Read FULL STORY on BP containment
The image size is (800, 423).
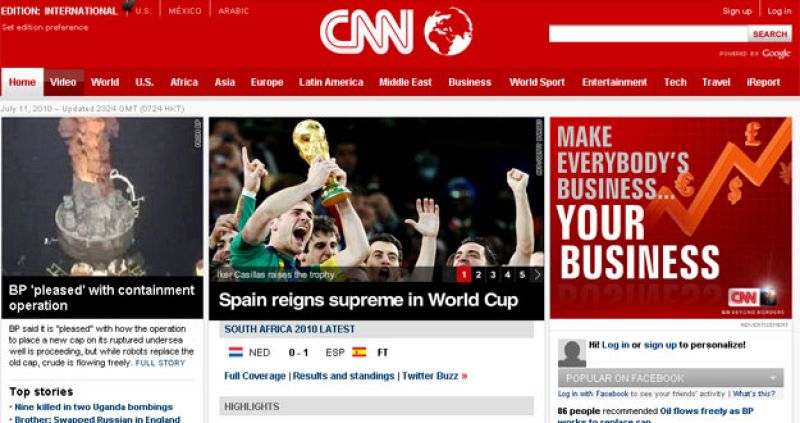click(160, 363)
